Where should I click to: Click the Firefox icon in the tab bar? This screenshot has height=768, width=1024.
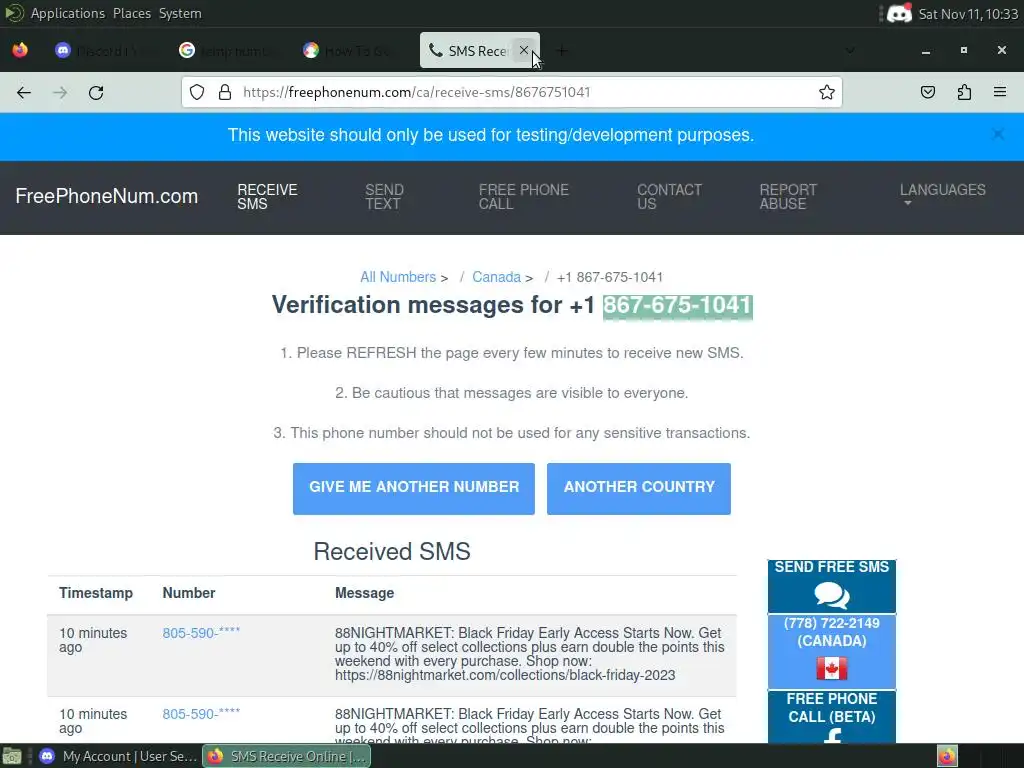click(x=20, y=50)
